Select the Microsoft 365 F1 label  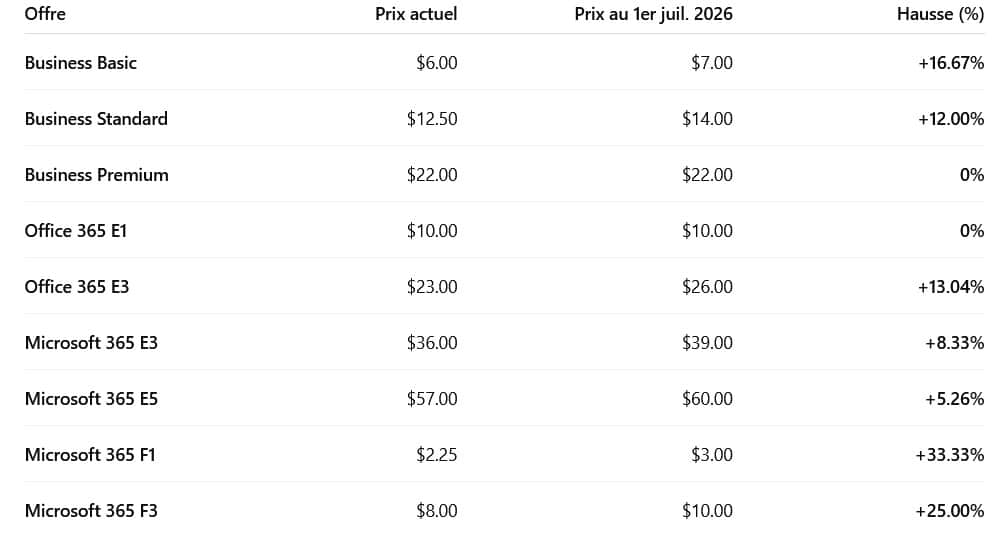click(90, 454)
